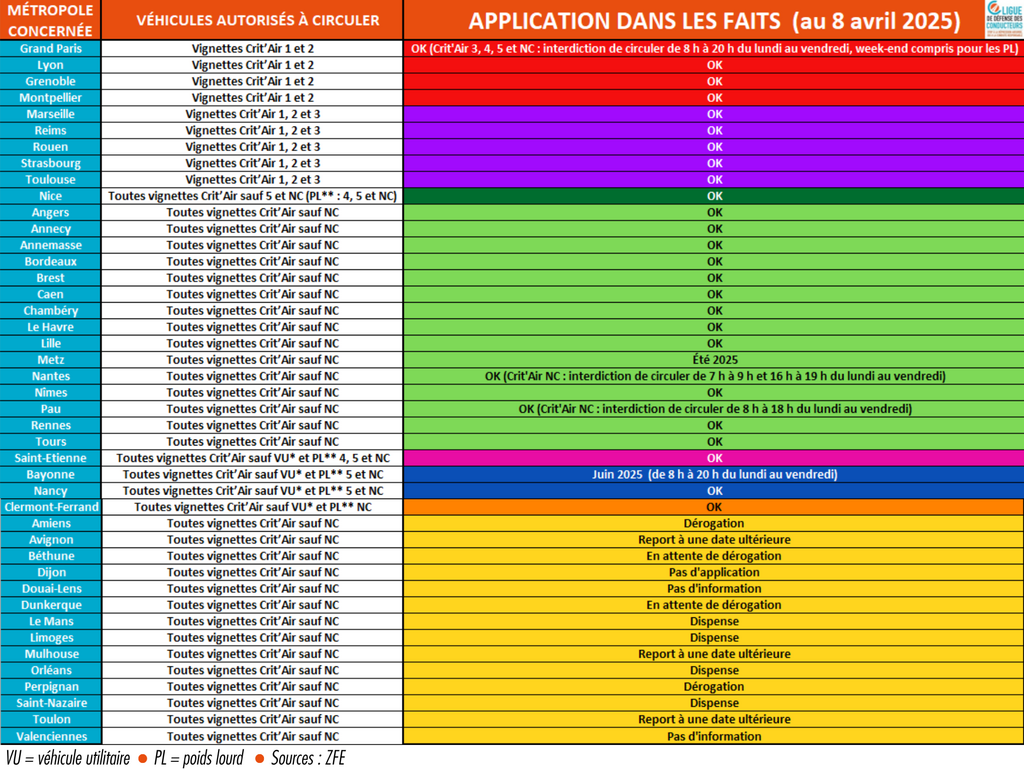Click the 'MÉTROPOLE CONCERNÉE' column header

50,20
